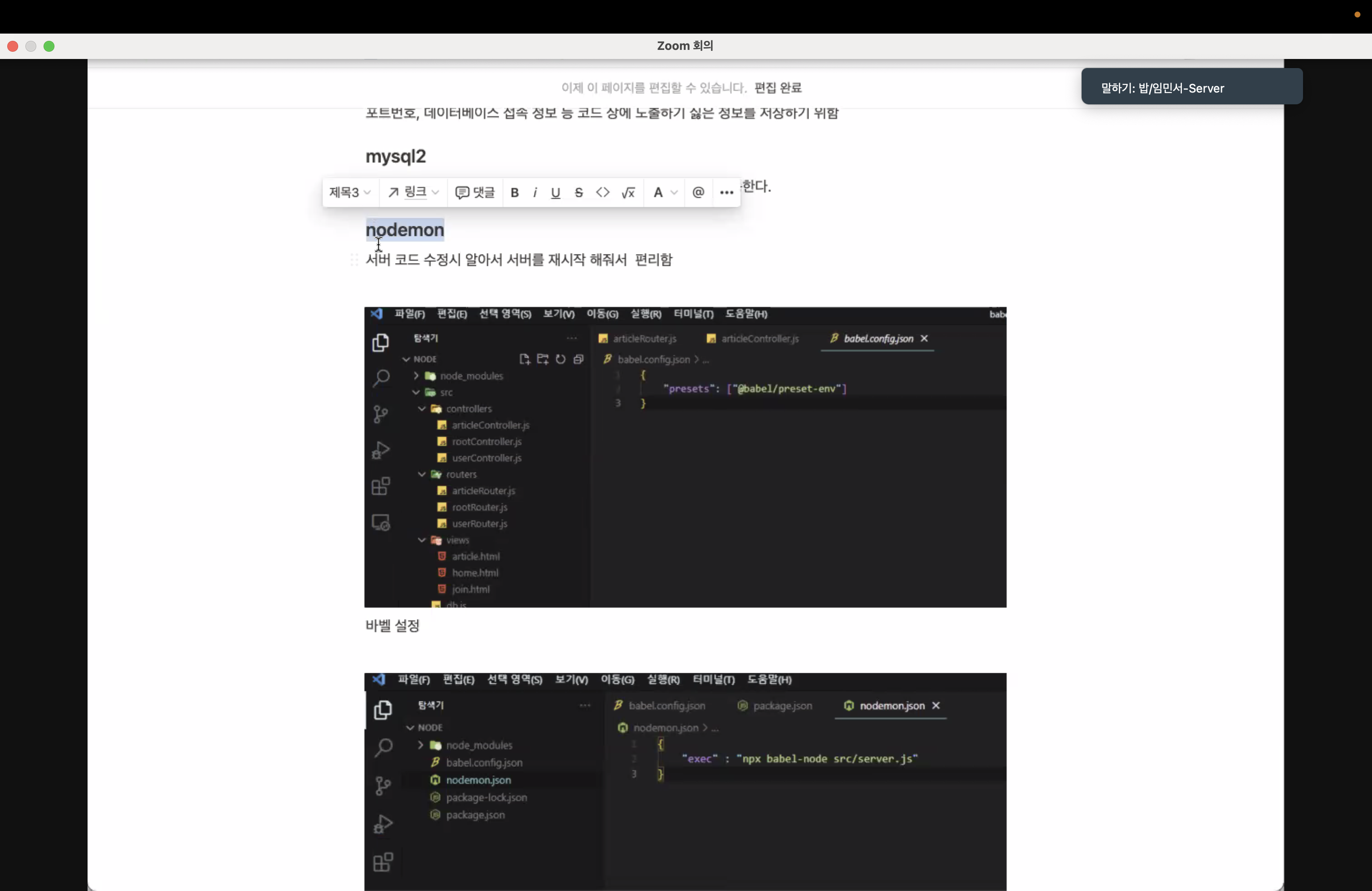Collapse the src folder
Screen dimensions: 1372x891
pyautogui.click(x=416, y=392)
